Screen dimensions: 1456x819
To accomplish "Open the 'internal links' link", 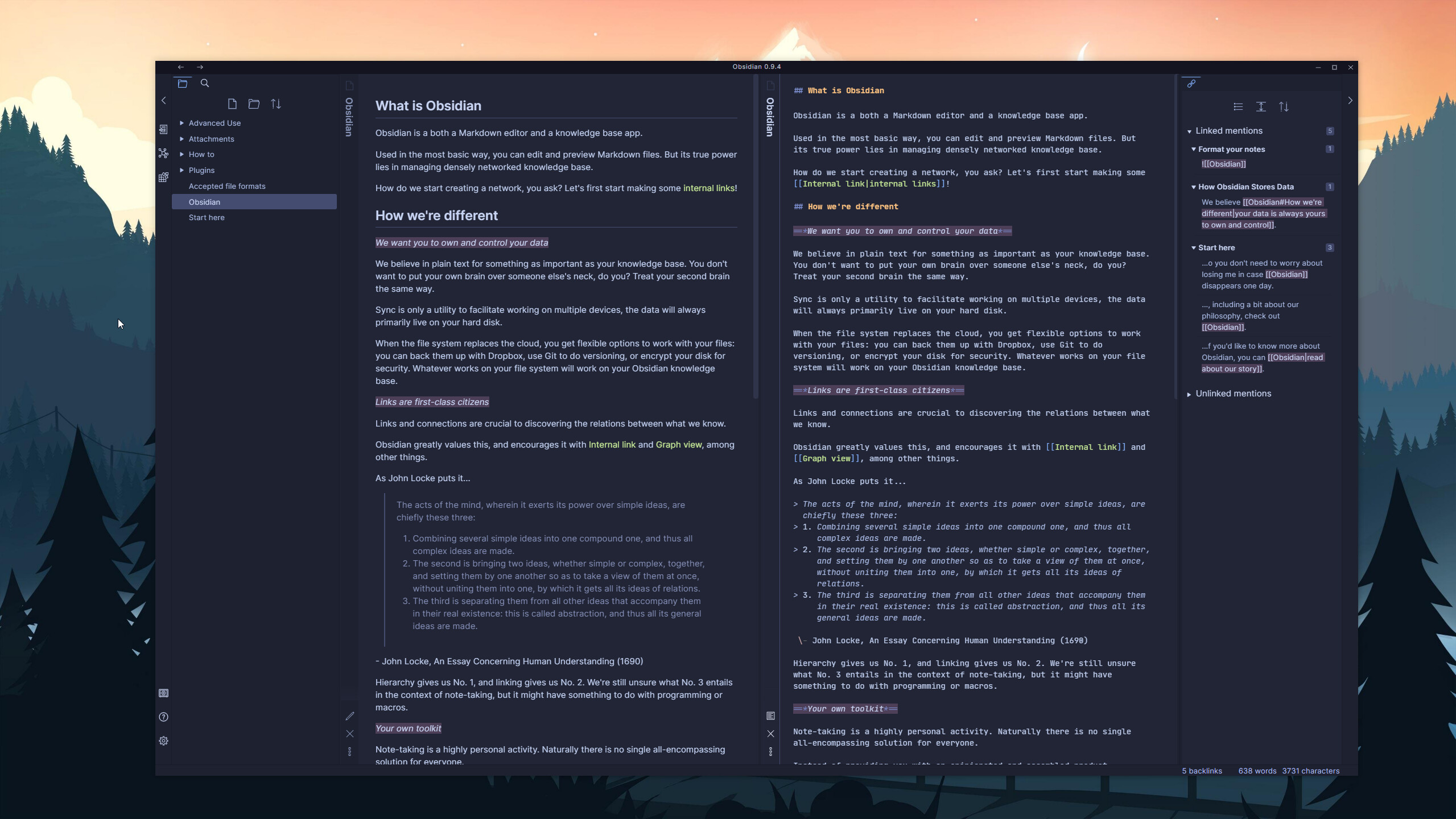I will pyautogui.click(x=709, y=188).
